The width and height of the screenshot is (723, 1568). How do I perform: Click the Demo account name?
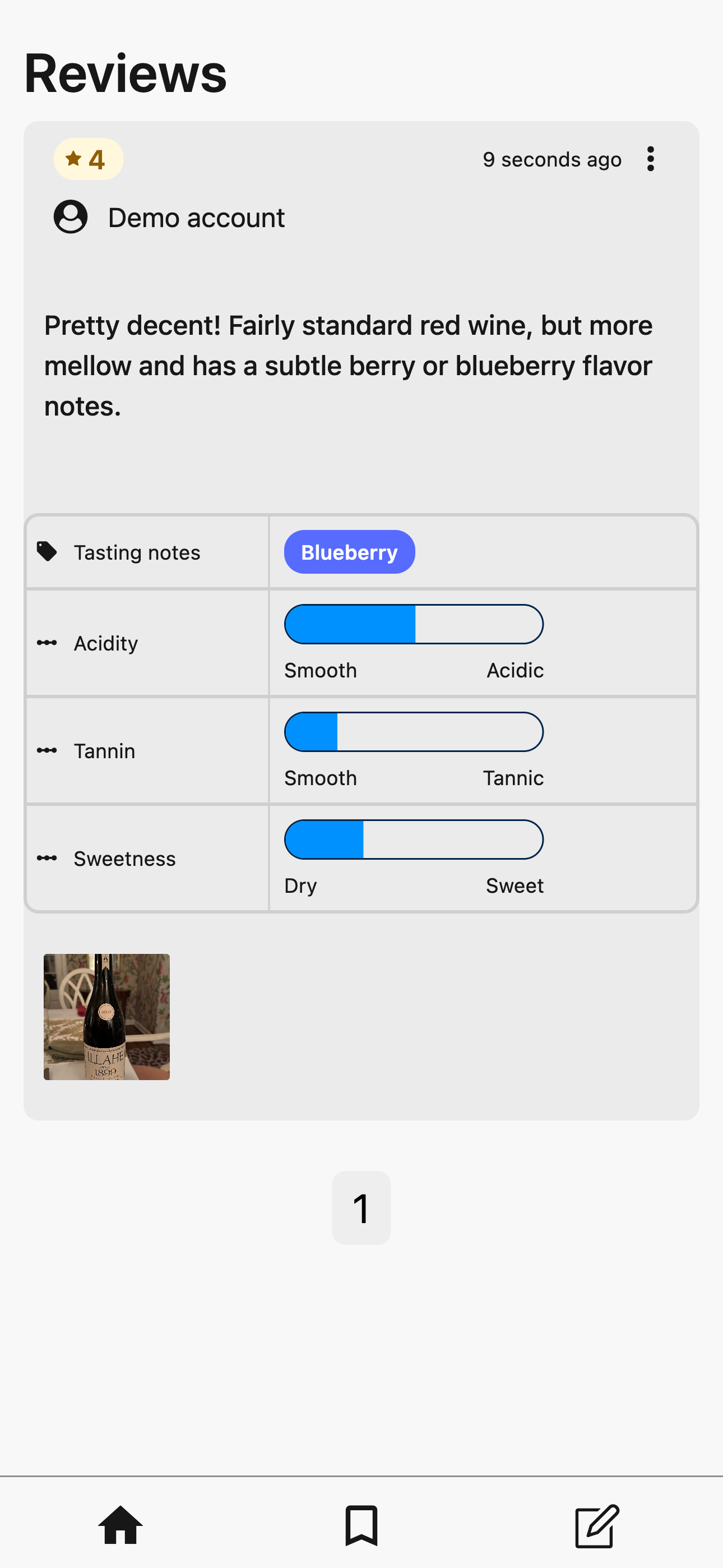click(x=196, y=218)
